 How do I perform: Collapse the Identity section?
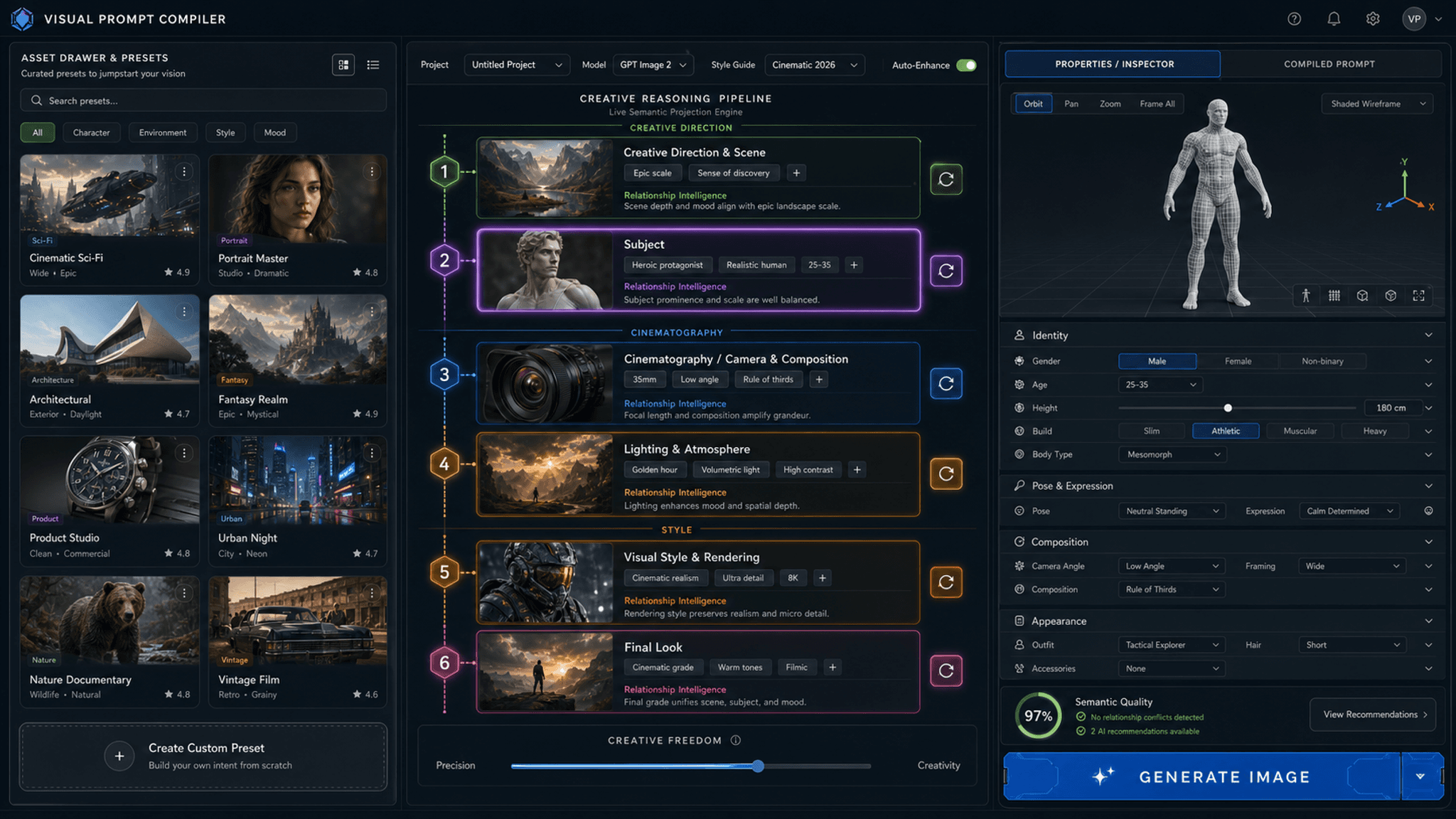[1428, 335]
